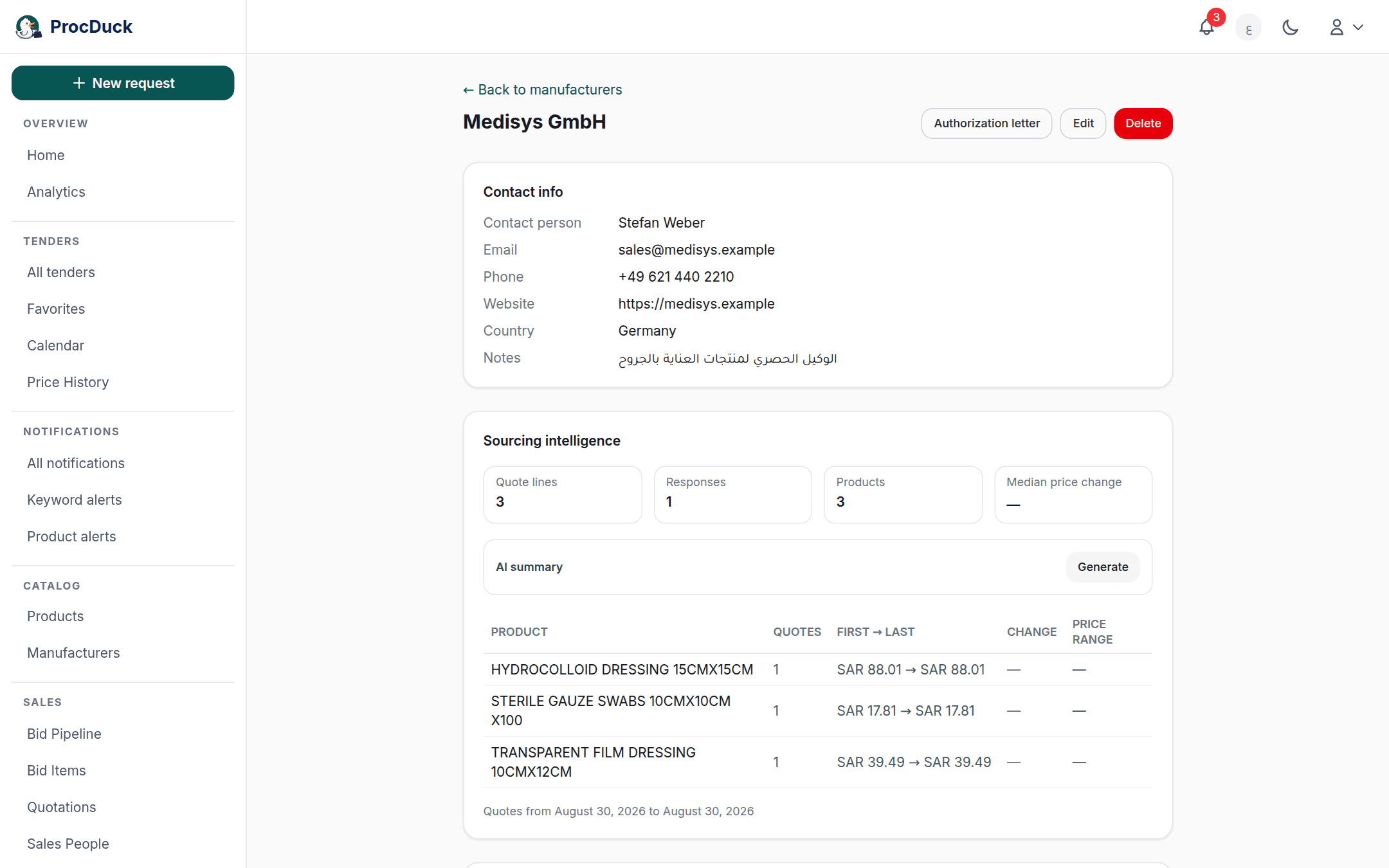Click the Quote lines stat card
This screenshot has width=1389, height=868.
[x=563, y=494]
